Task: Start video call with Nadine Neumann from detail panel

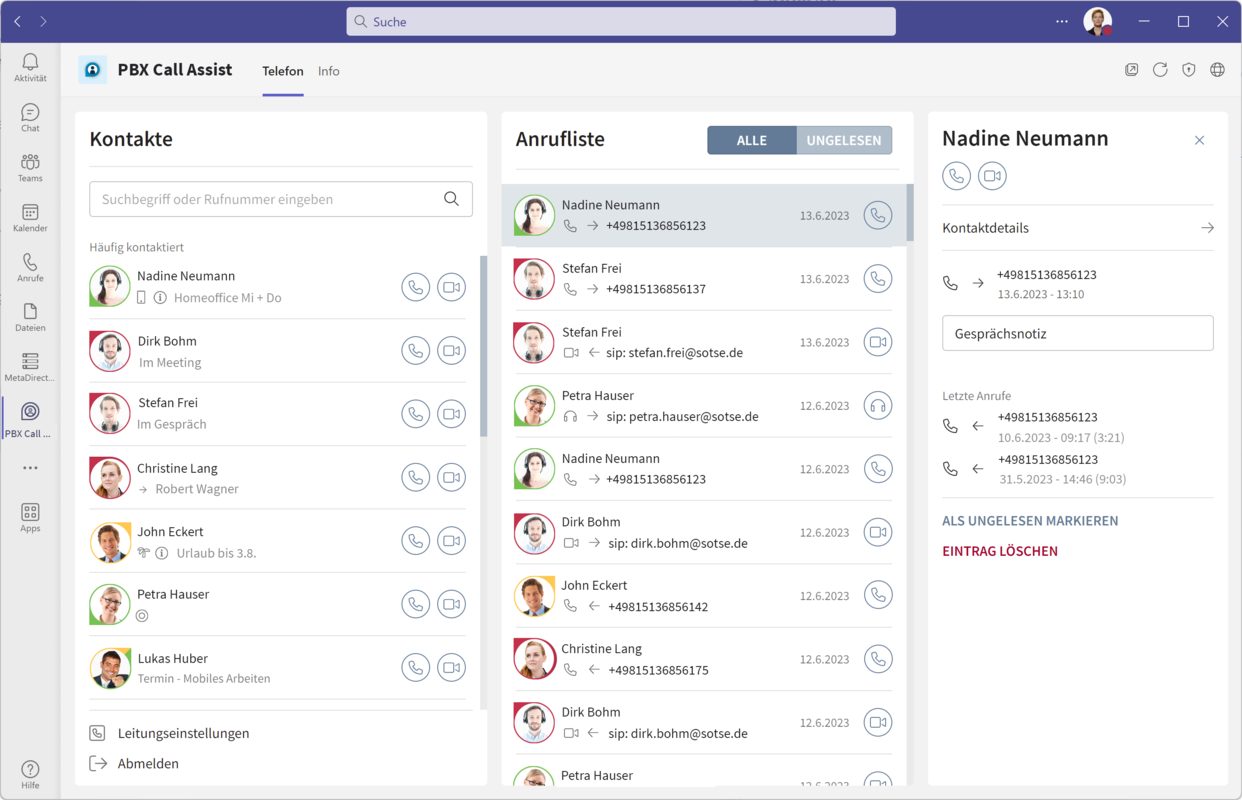Action: (991, 176)
